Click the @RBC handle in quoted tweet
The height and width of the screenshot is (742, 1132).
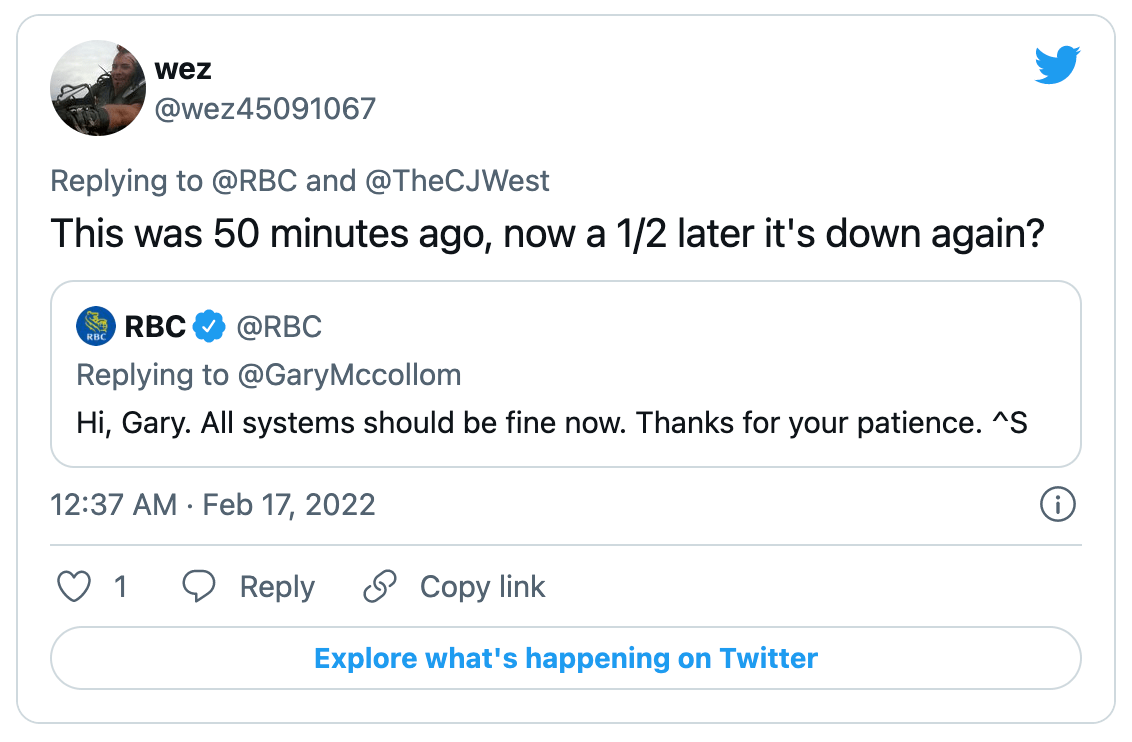point(278,327)
